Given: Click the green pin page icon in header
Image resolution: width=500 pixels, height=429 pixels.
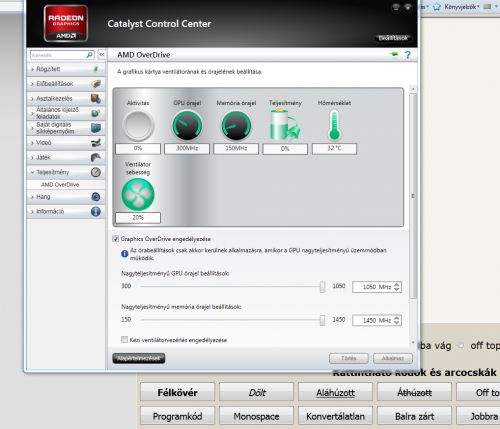Looking at the screenshot, I should (394, 54).
